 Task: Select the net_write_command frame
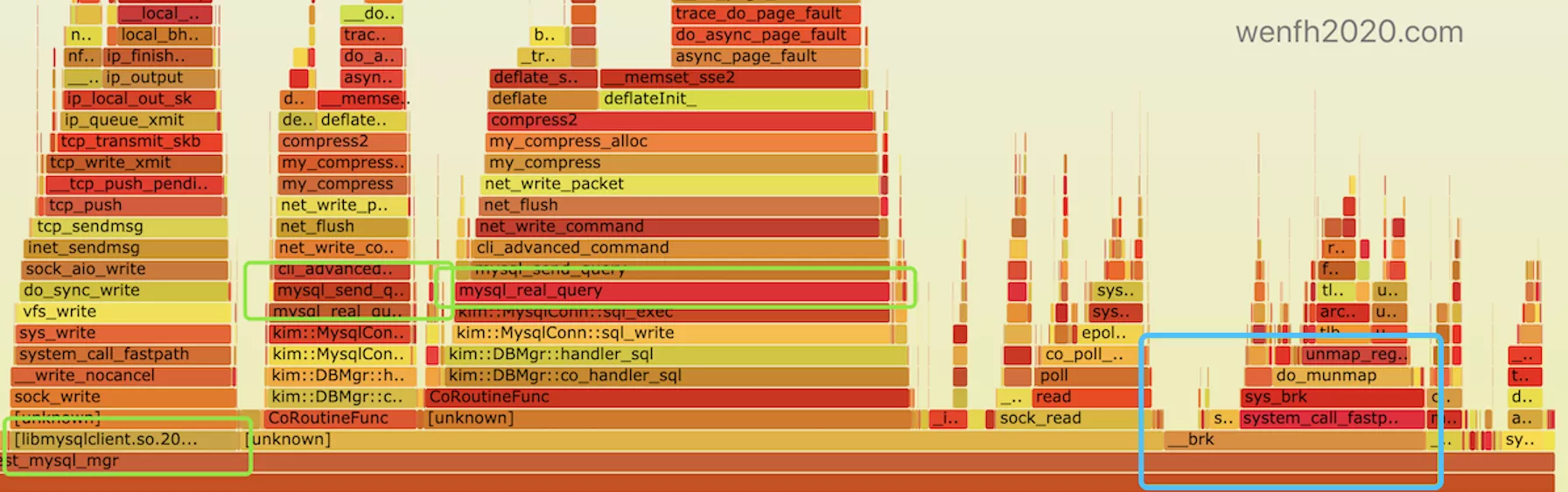click(677, 227)
